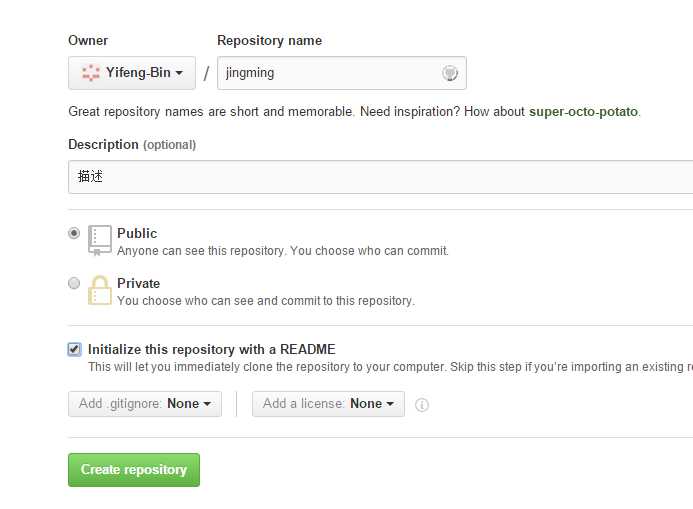Click into the Repository name field containing jingming
Screen dimensions: 693x509
[342, 73]
